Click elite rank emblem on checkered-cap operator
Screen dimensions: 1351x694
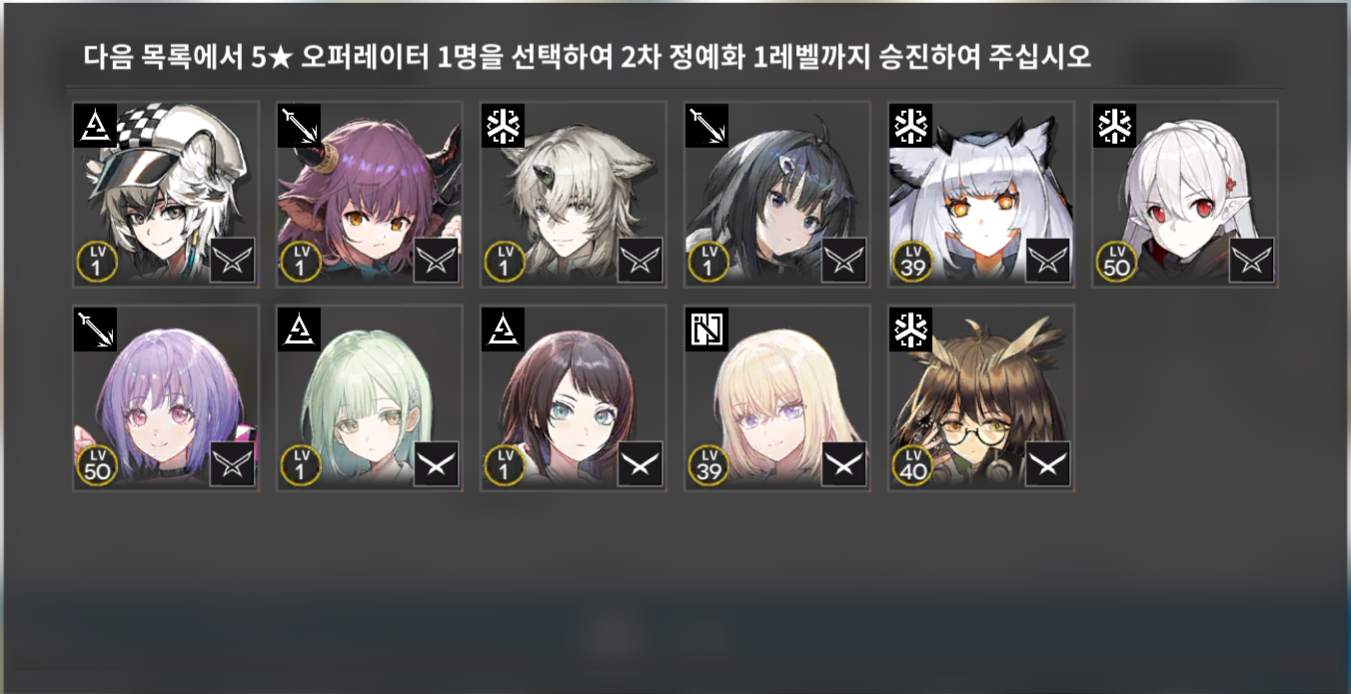click(233, 261)
